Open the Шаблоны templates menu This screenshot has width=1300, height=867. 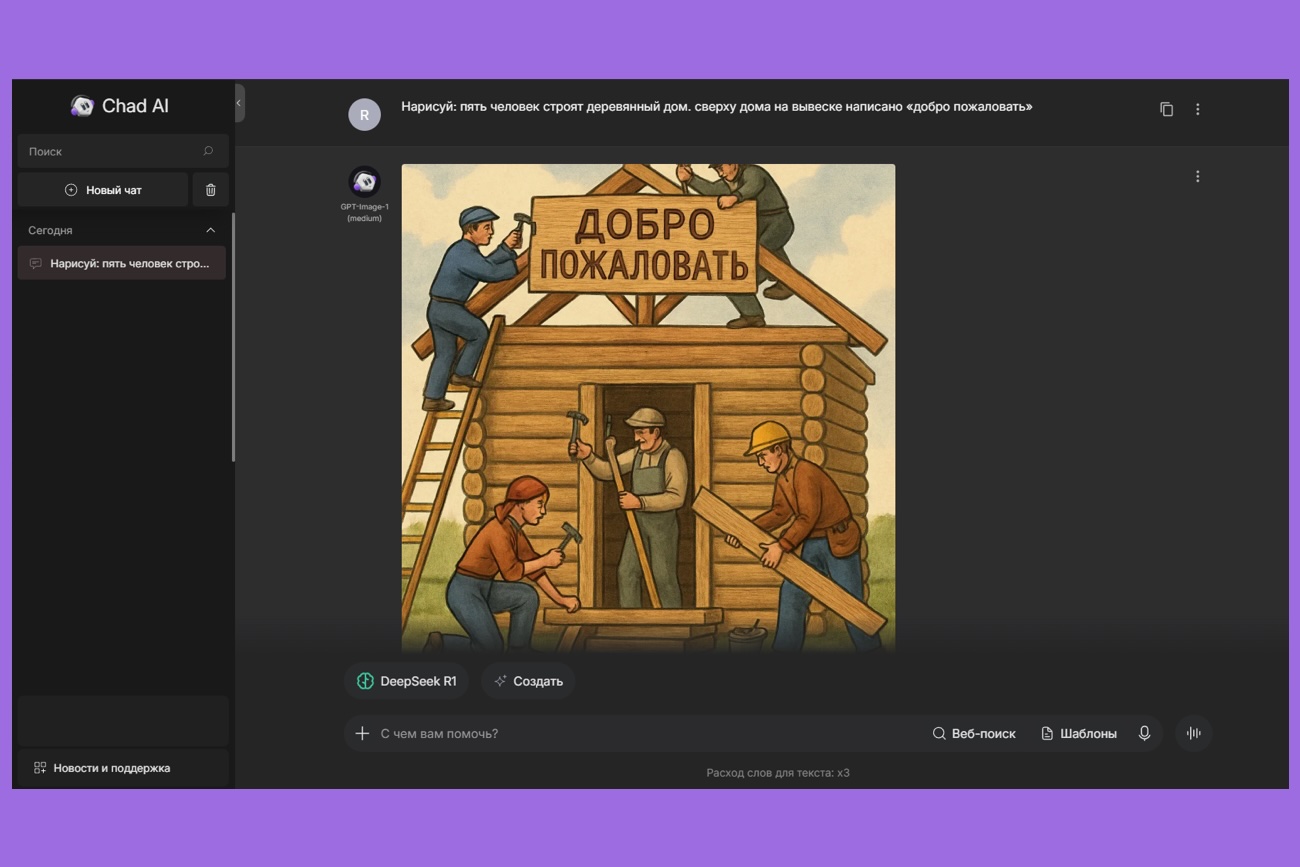pyautogui.click(x=1078, y=733)
